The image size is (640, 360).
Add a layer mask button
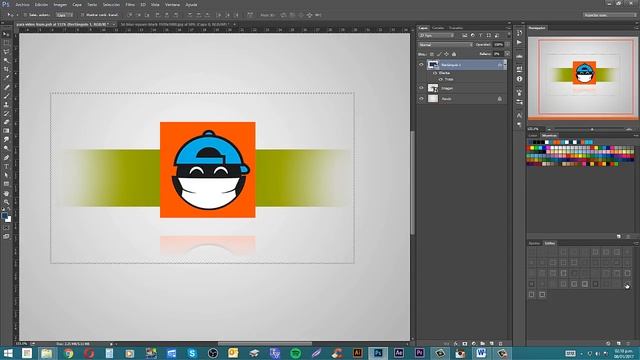click(x=464, y=344)
